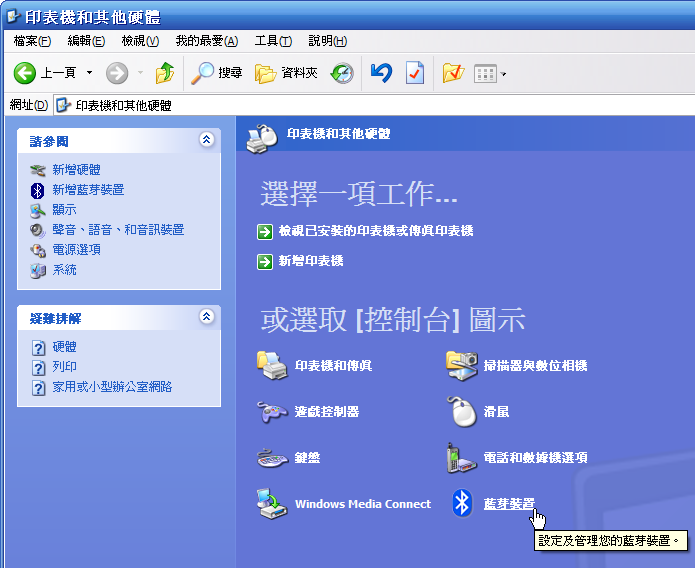
Task: Open the 搜尋 search tool
Action: click(216, 73)
